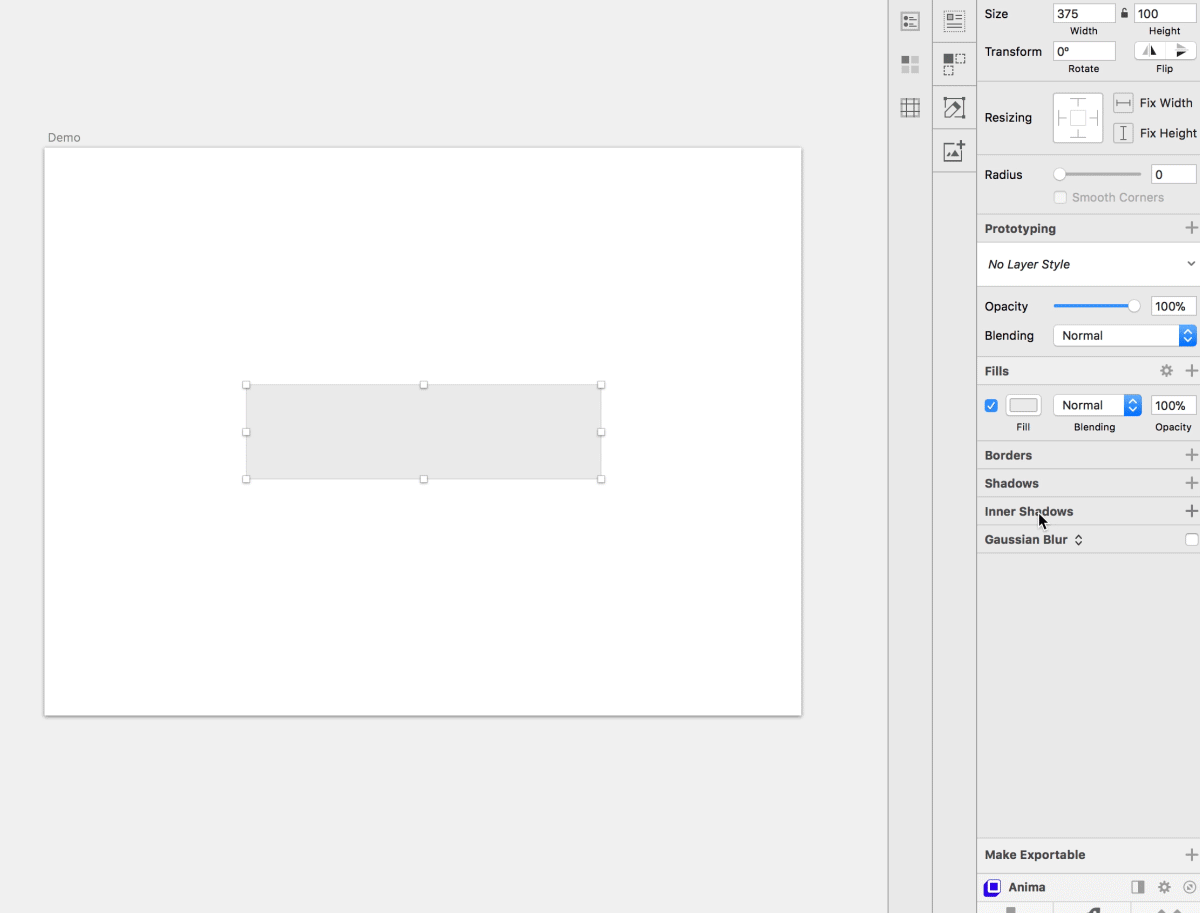The image size is (1200, 913).
Task: Flip the layer vertically
Action: (1181, 51)
